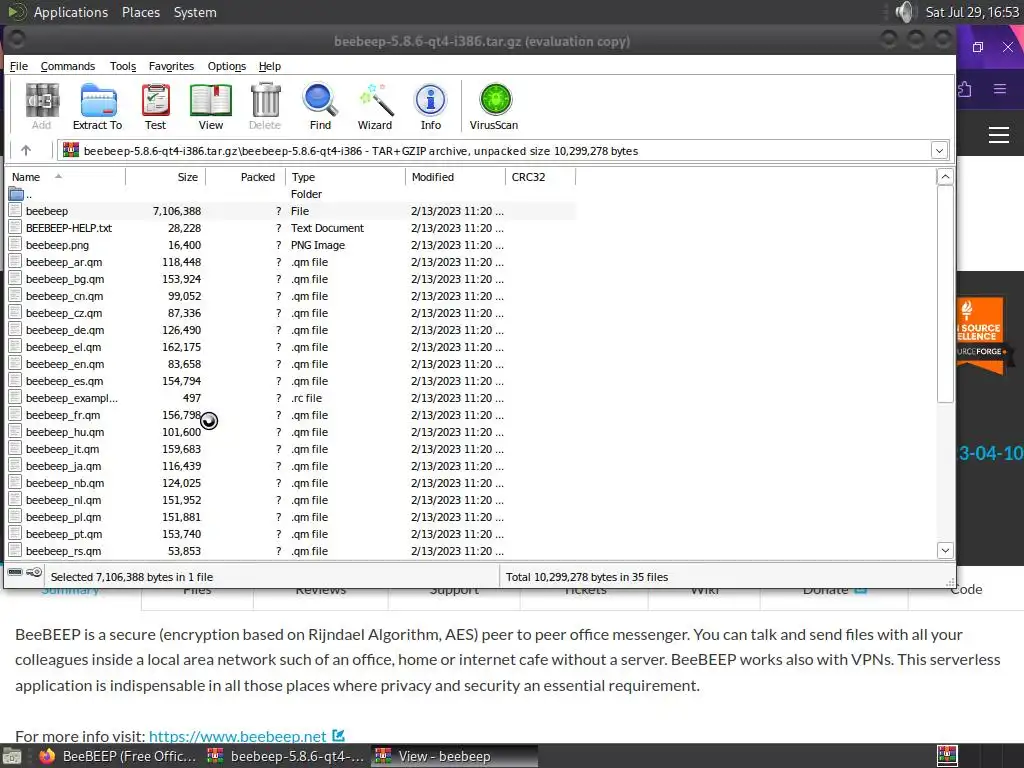
Task: Click the show desktop icon in bottom panel
Action: click(x=10, y=757)
